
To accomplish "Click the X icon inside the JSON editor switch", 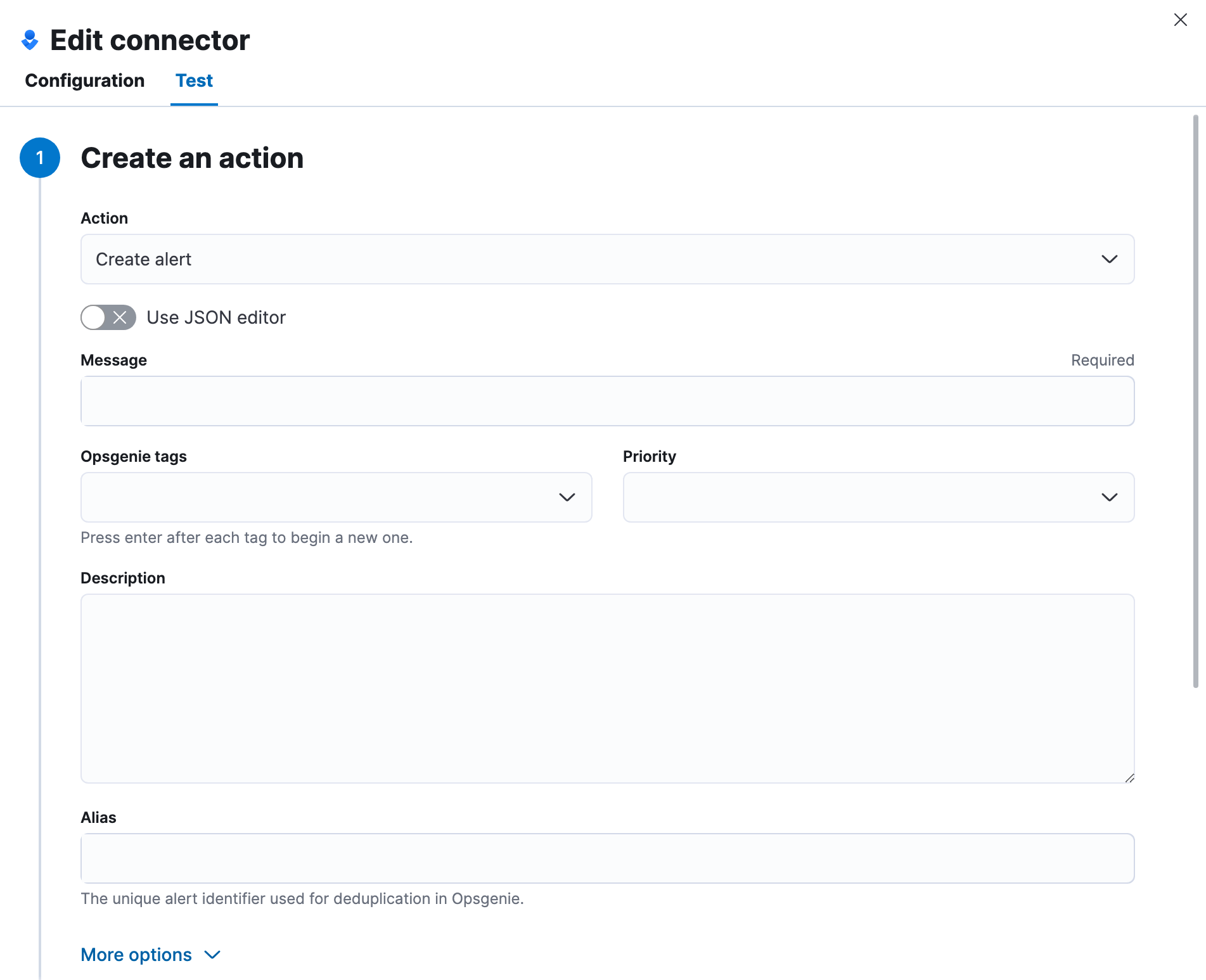I will [x=120, y=317].
